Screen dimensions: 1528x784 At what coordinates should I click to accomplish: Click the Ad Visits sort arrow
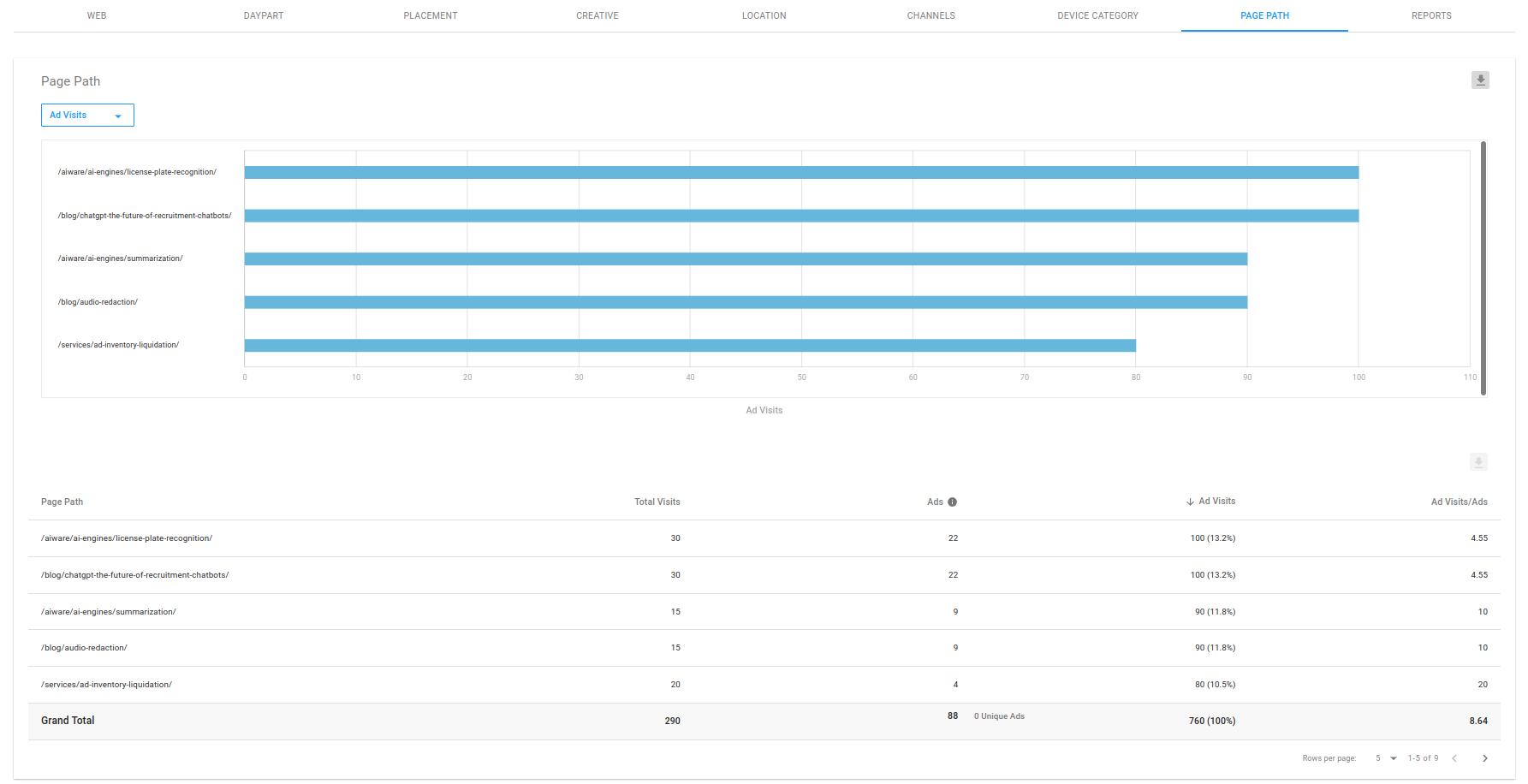coord(1190,502)
